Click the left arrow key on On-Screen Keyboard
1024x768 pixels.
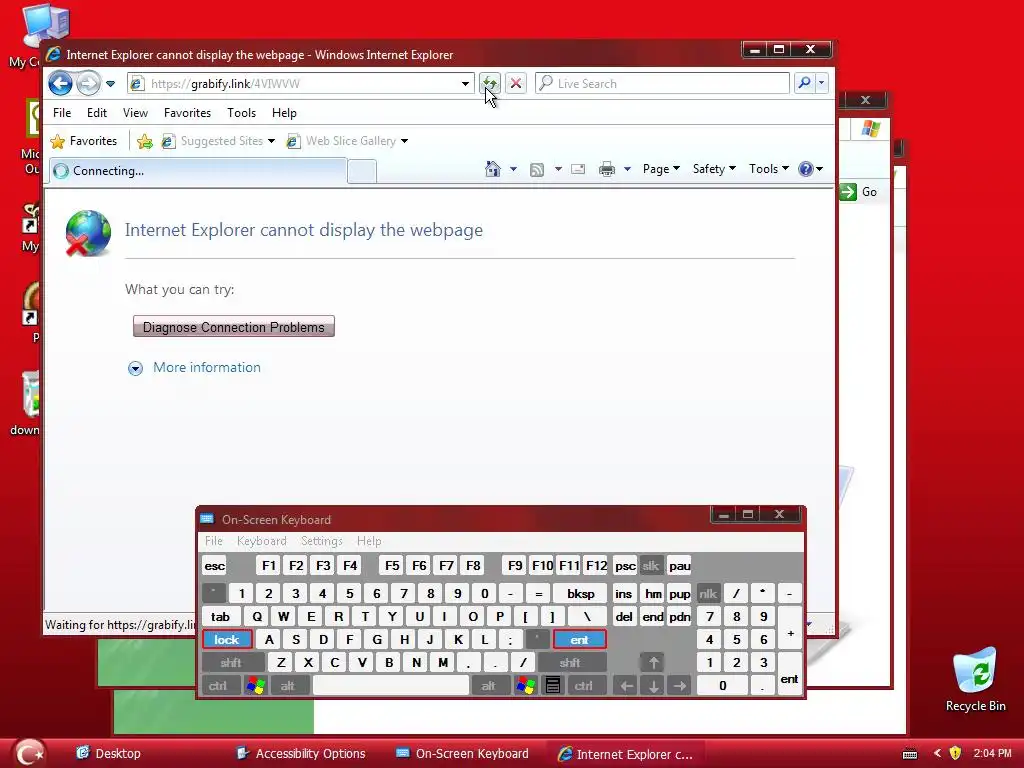click(x=626, y=686)
